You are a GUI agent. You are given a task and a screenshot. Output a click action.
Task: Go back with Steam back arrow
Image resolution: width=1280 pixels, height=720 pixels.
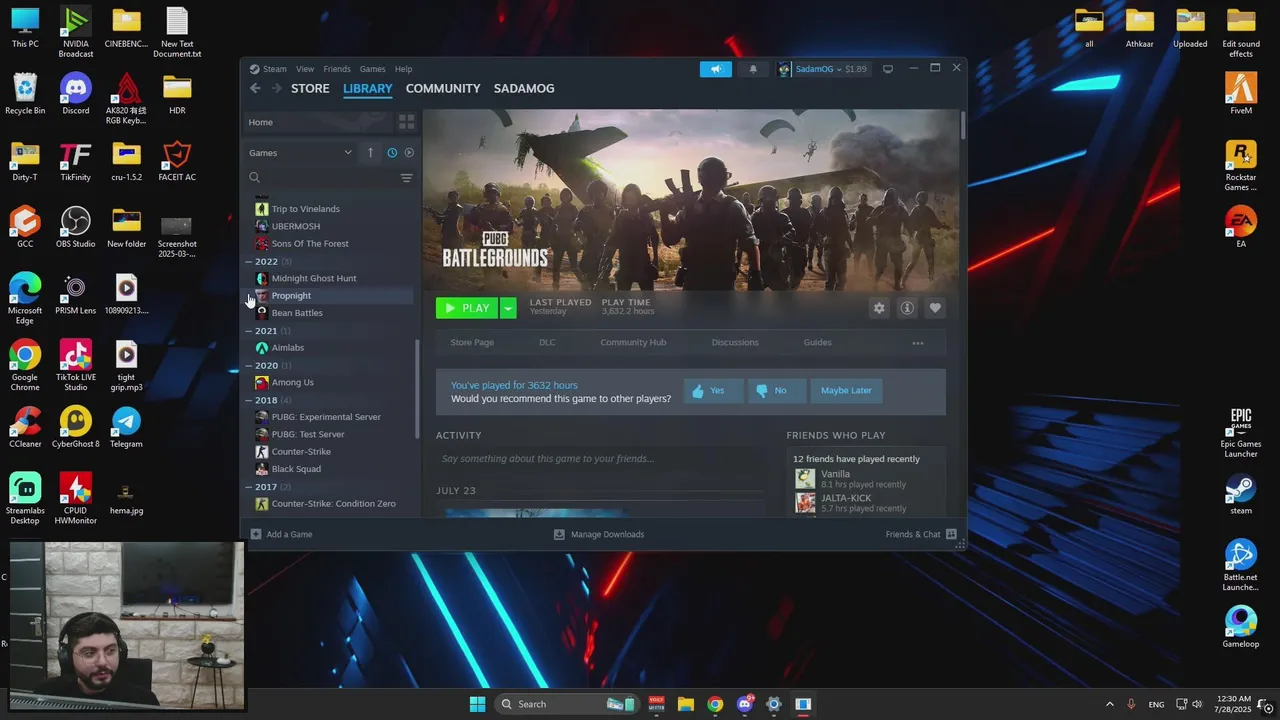click(255, 88)
